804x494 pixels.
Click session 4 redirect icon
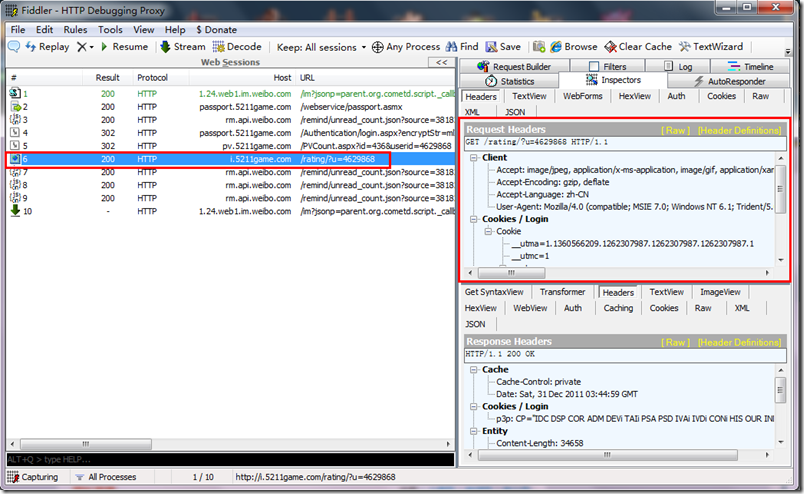tap(15, 132)
